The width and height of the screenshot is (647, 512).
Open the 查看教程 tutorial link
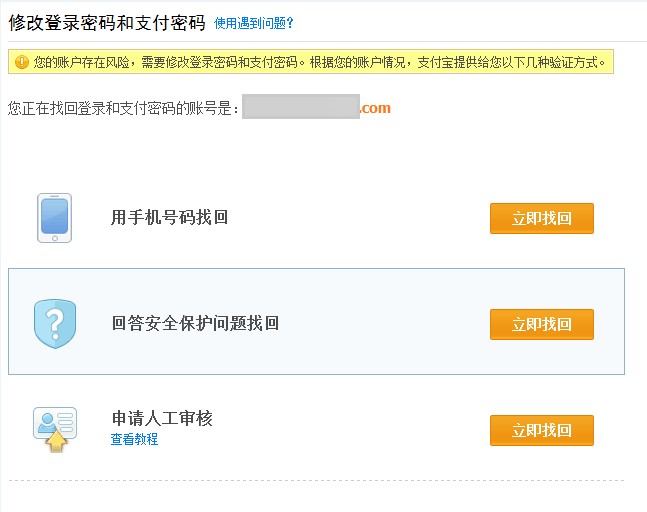[x=134, y=439]
